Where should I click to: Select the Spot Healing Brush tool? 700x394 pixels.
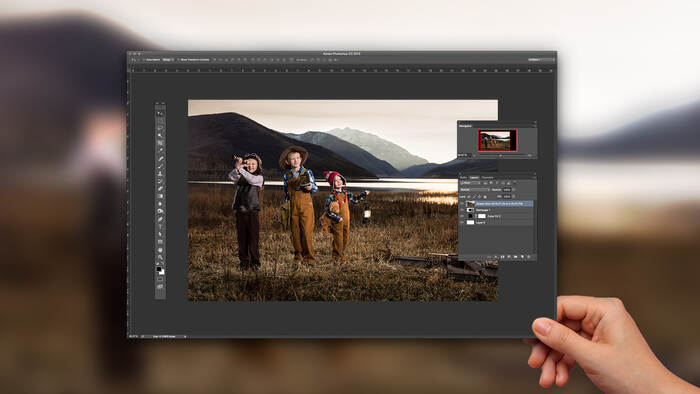160,158
